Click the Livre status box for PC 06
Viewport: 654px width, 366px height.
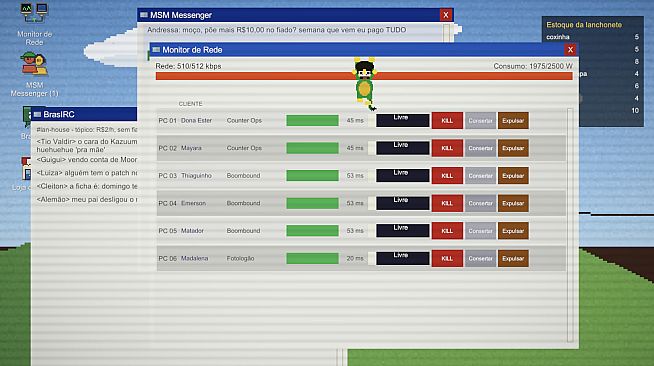coord(402,258)
